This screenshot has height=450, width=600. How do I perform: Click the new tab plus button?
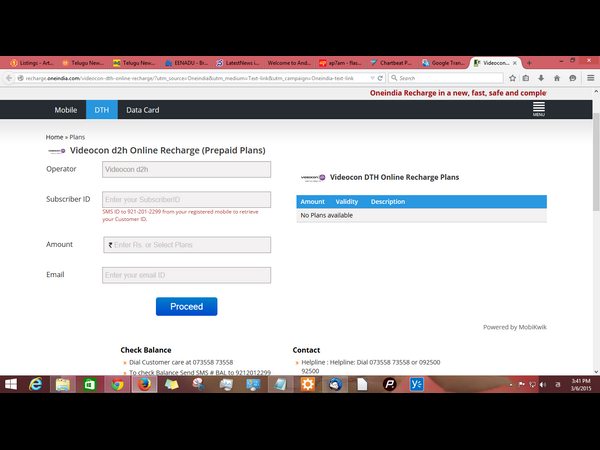pos(529,62)
